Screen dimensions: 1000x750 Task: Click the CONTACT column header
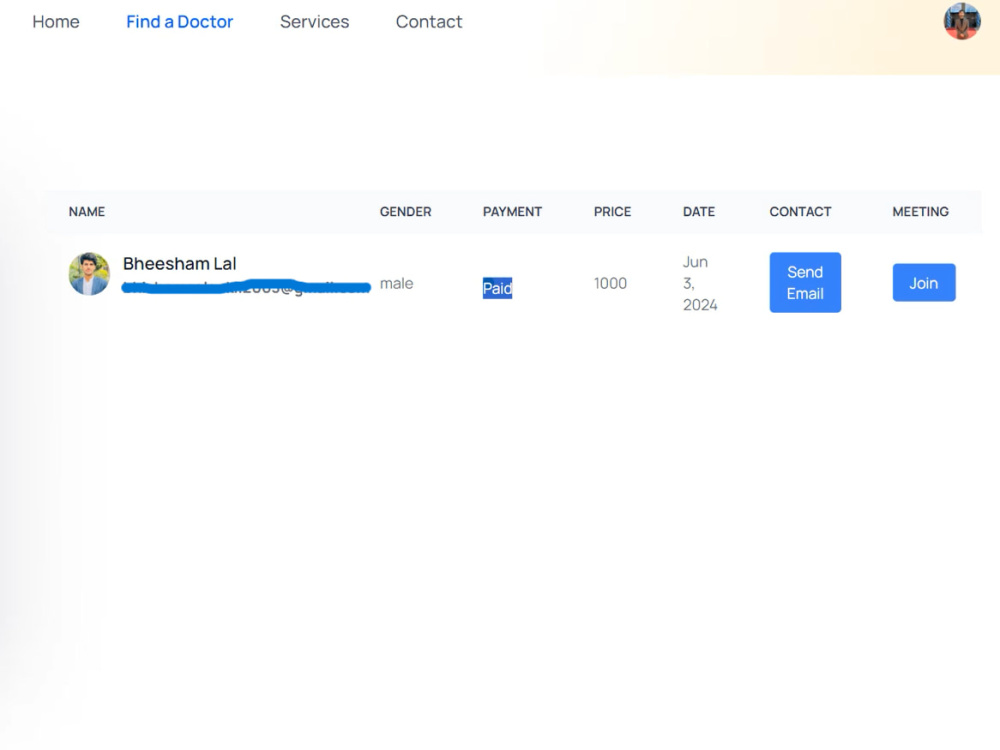[x=800, y=212]
